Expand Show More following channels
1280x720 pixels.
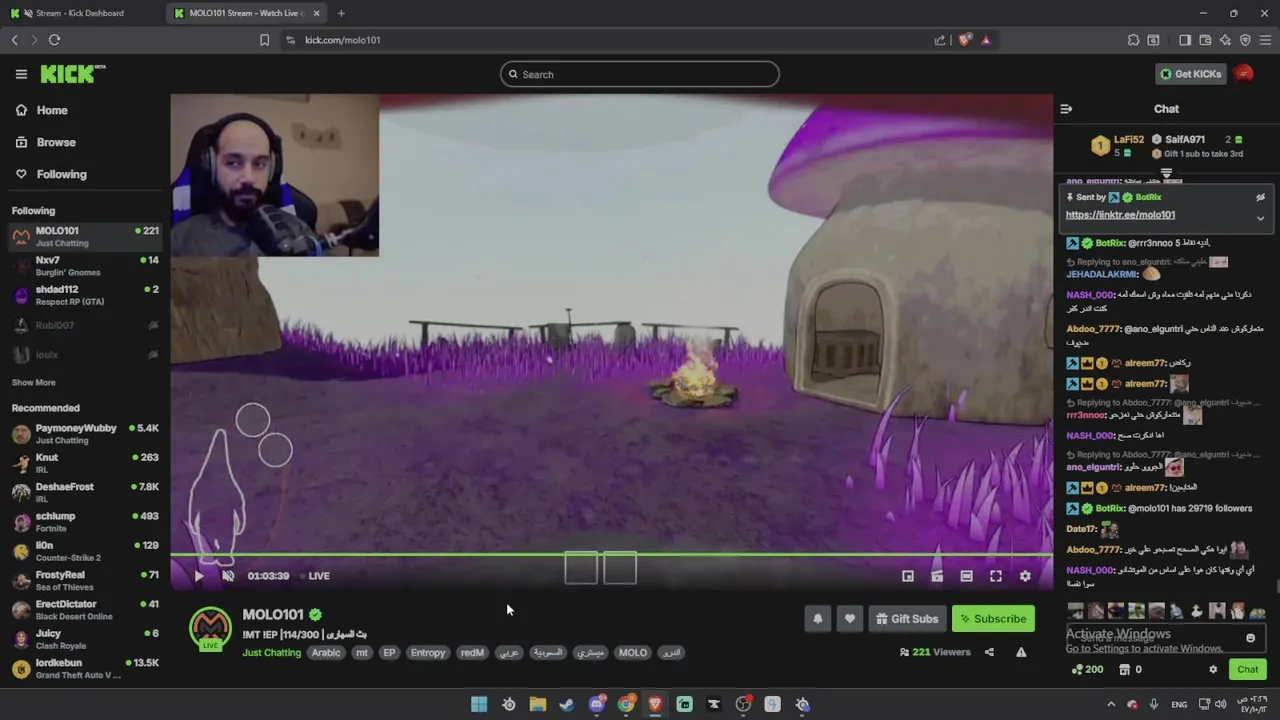pyautogui.click(x=33, y=383)
